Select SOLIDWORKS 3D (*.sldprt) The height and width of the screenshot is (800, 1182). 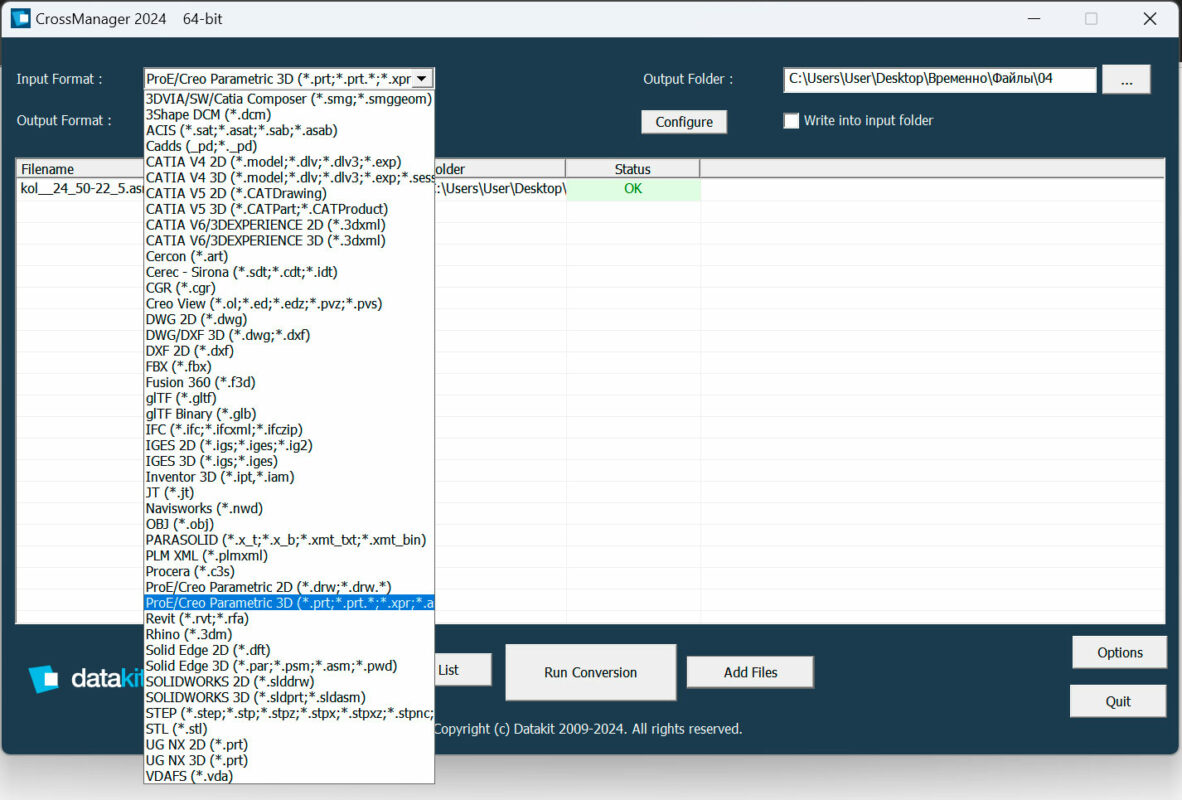click(x=289, y=697)
